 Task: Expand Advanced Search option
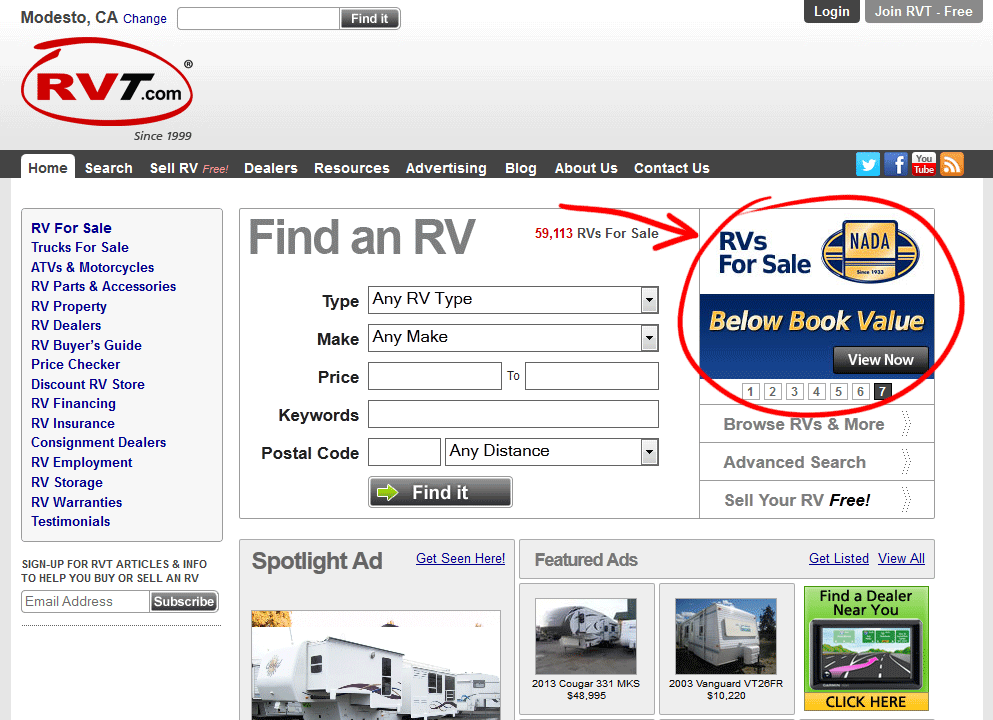[817, 462]
